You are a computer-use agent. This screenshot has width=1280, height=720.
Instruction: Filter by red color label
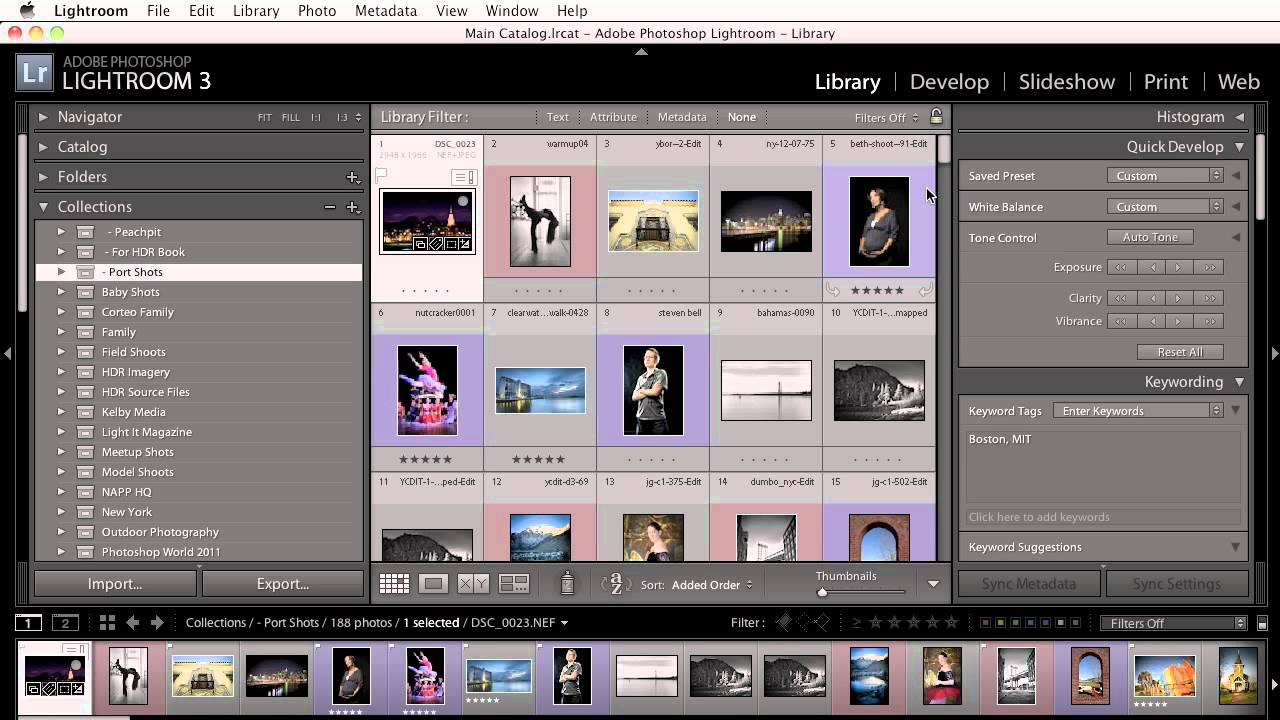click(x=985, y=623)
